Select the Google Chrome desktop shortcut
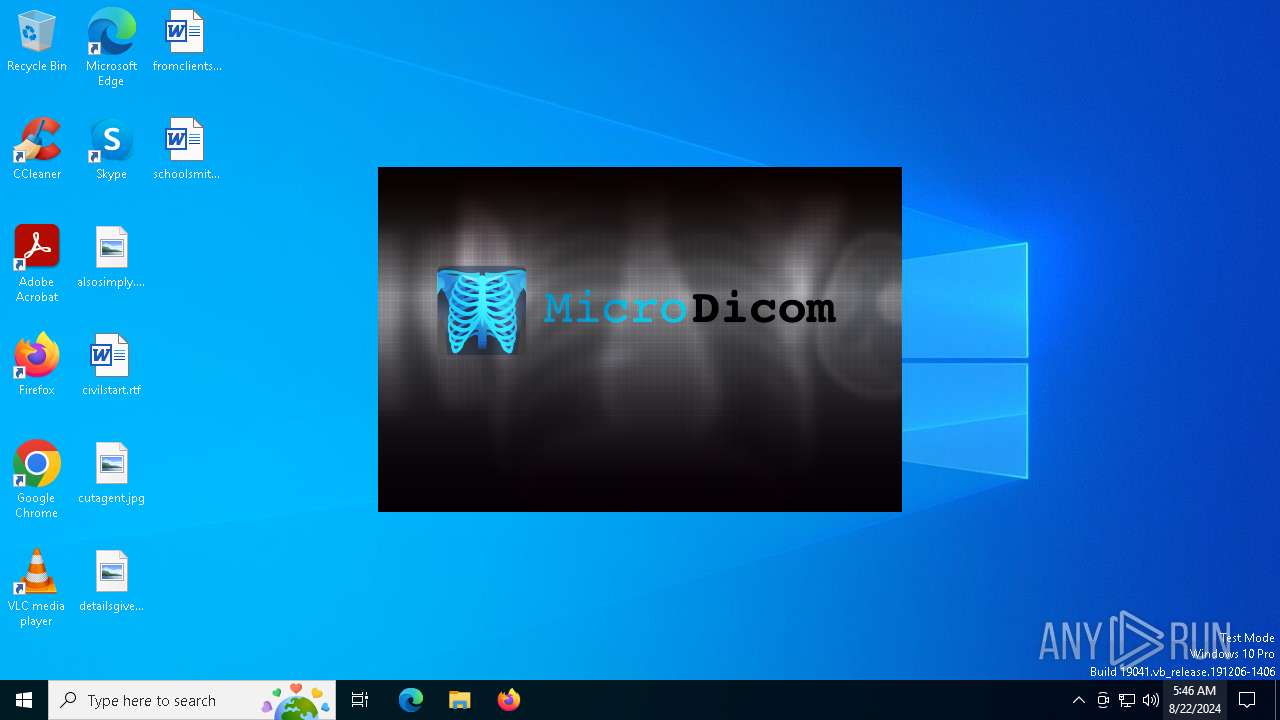Image resolution: width=1280 pixels, height=720 pixels. click(37, 480)
